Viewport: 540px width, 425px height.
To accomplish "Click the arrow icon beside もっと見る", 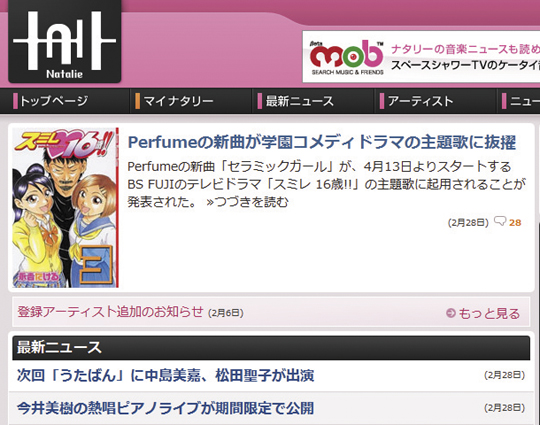I will click(451, 313).
